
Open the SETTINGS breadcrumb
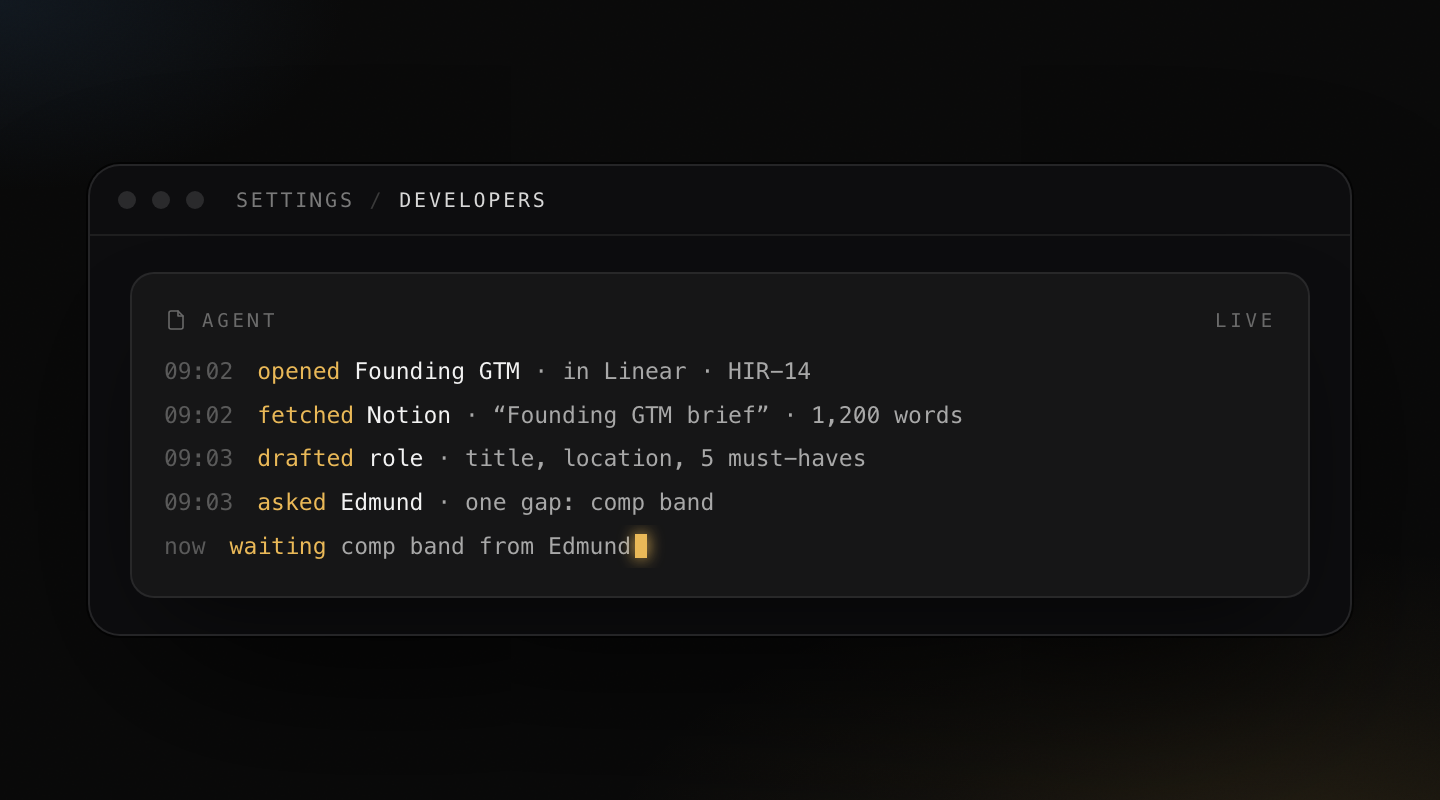click(295, 200)
